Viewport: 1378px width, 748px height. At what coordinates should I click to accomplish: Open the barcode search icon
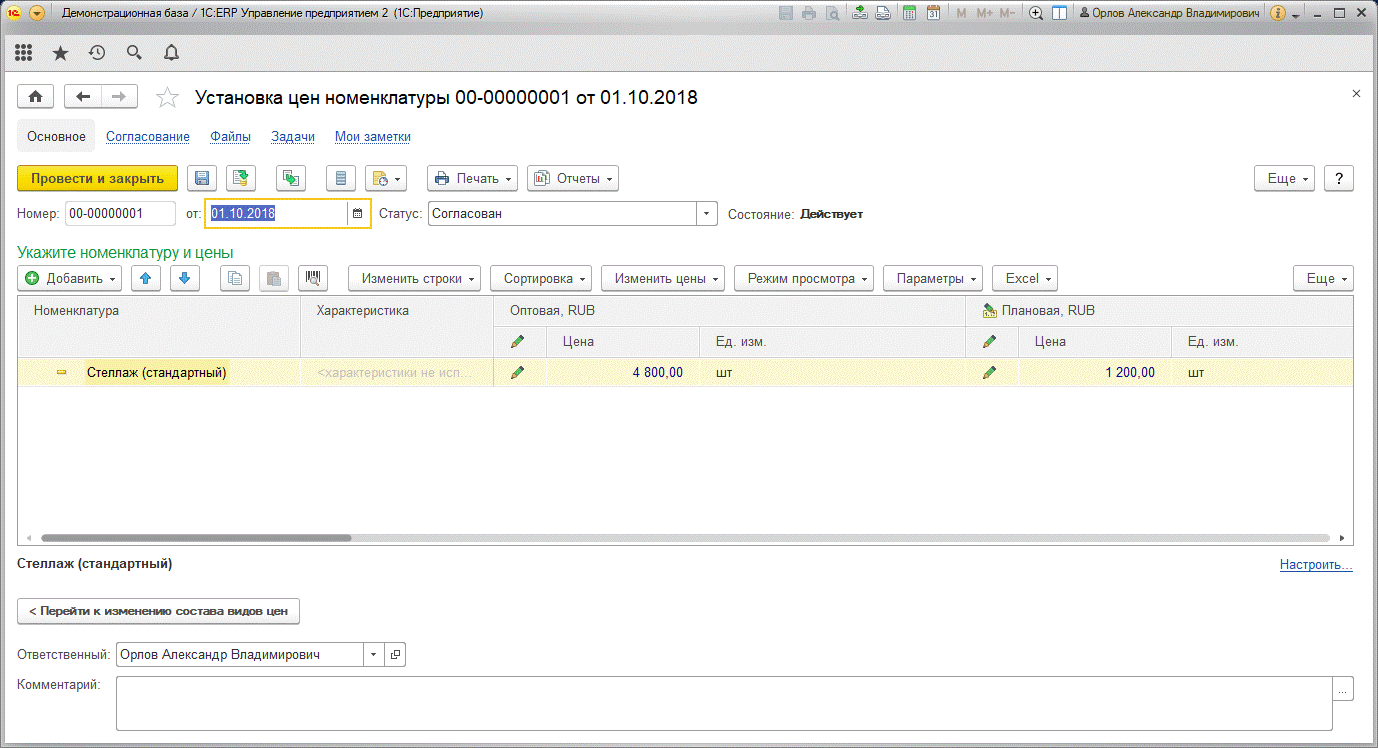[x=315, y=278]
